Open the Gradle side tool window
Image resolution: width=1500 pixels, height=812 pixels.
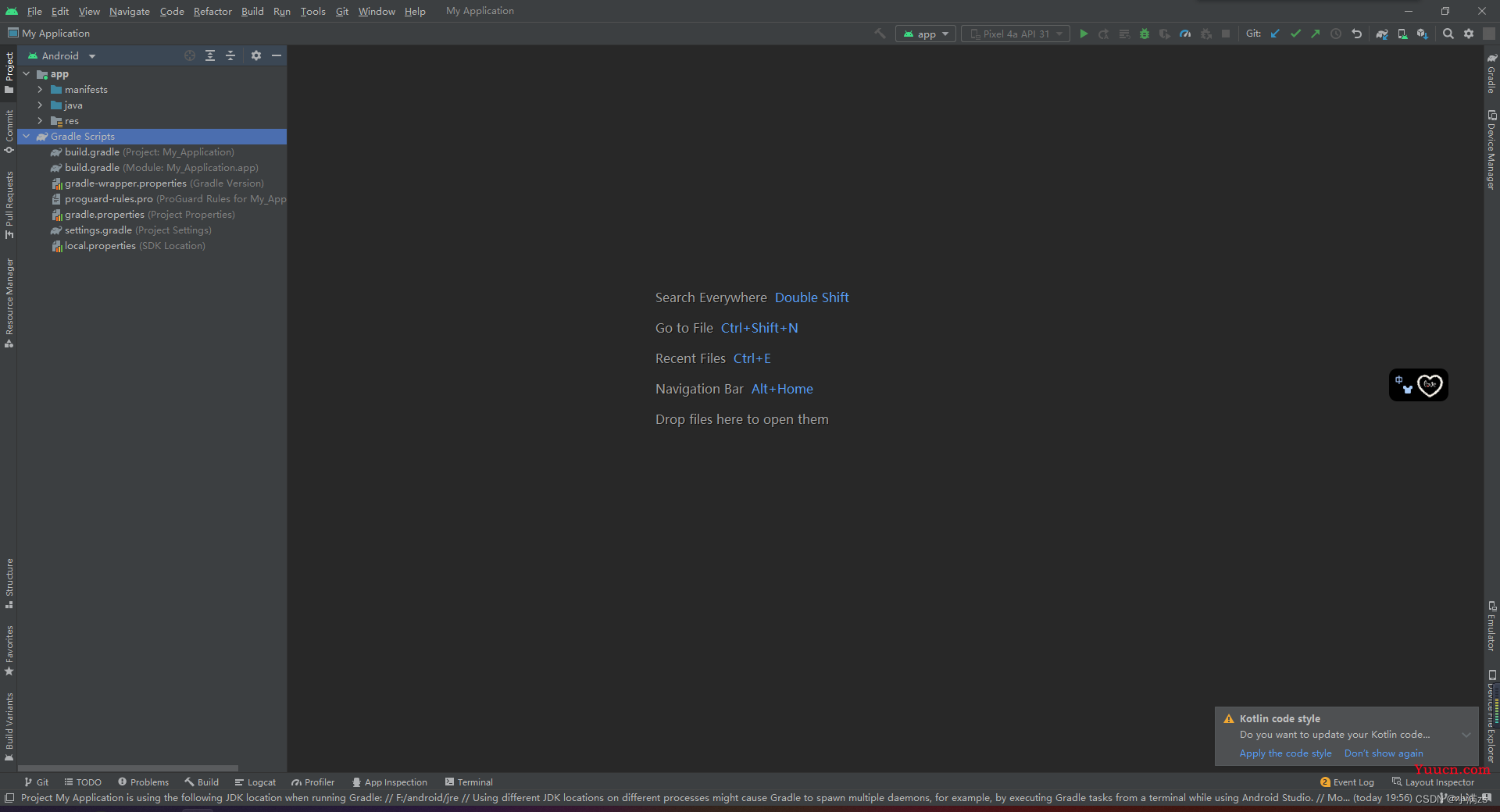[1491, 73]
